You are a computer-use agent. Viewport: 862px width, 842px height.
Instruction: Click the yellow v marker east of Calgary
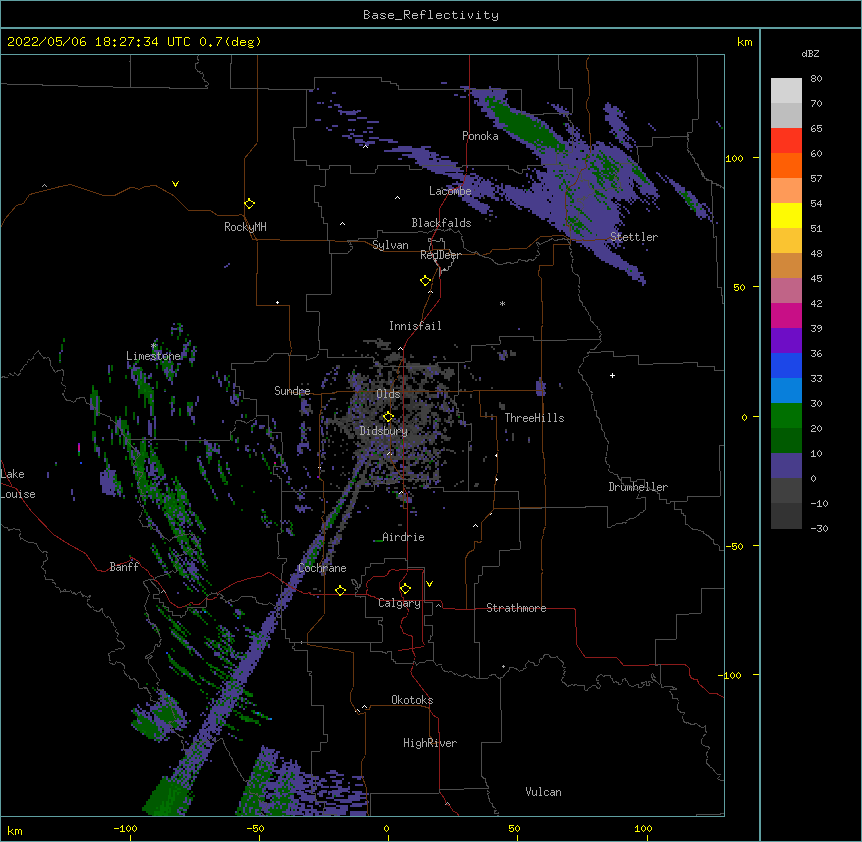[x=429, y=584]
